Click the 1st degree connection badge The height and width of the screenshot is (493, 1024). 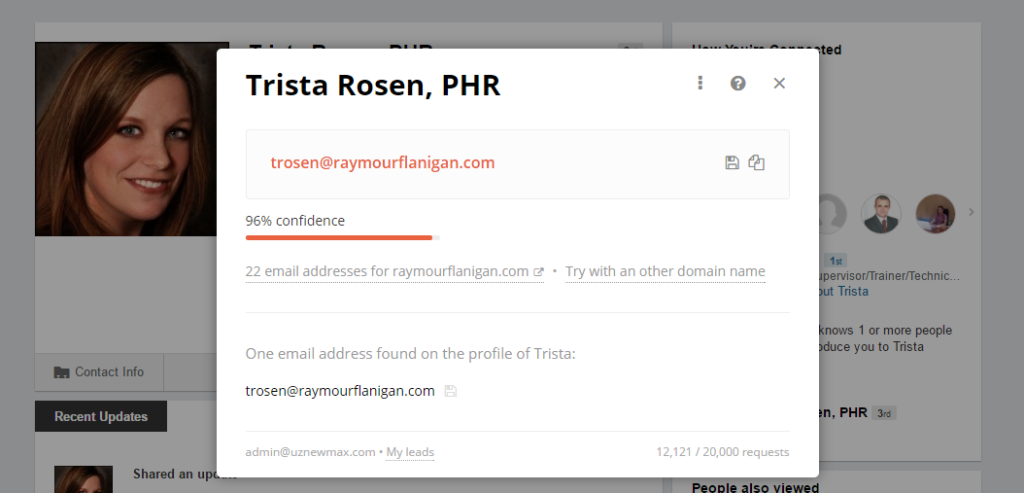click(835, 261)
